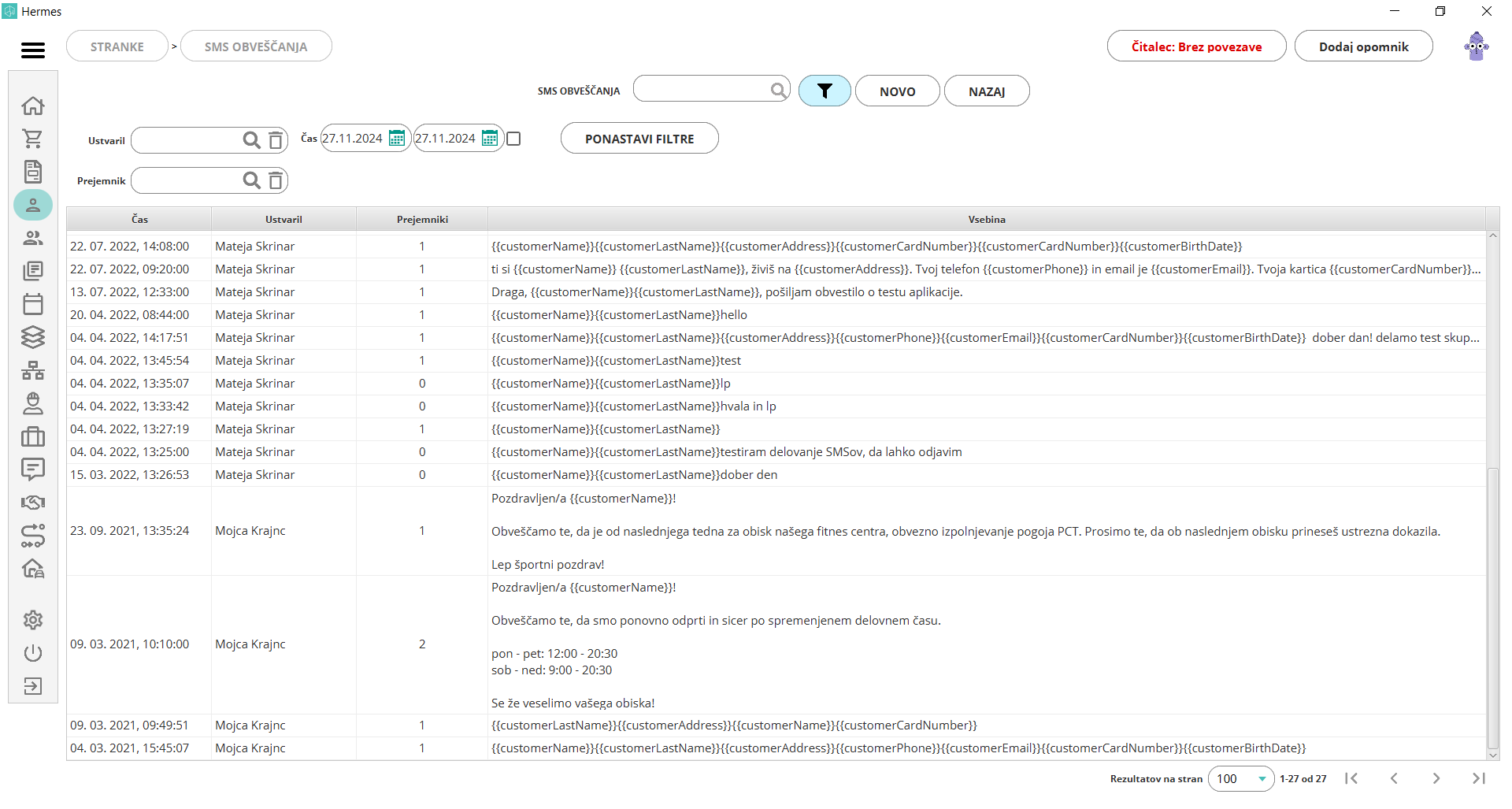
Task: Select row dated 22. 07. 2022, 14:08:00
Action: click(776, 247)
